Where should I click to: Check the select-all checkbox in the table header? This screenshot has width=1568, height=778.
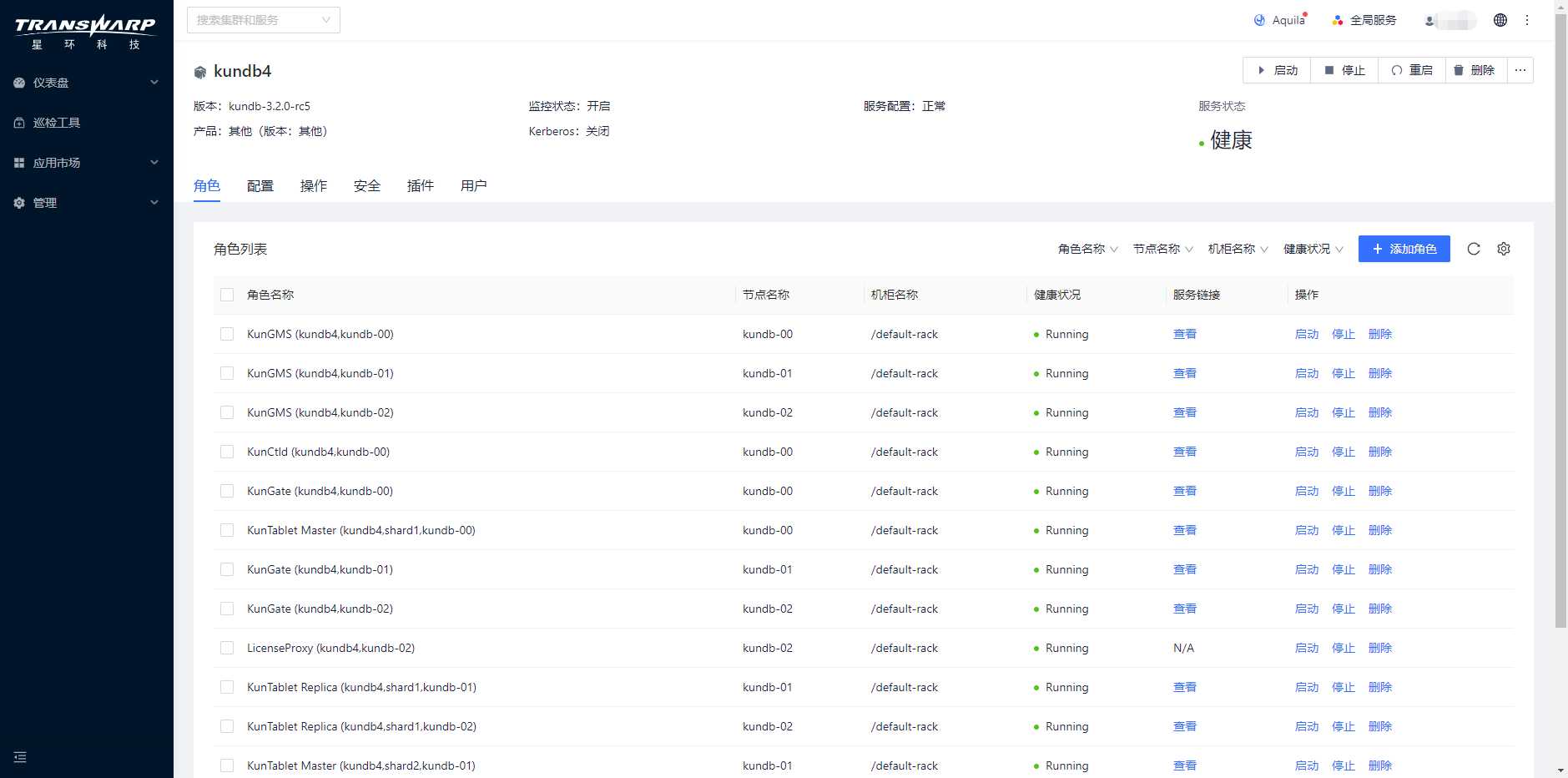pos(226,295)
